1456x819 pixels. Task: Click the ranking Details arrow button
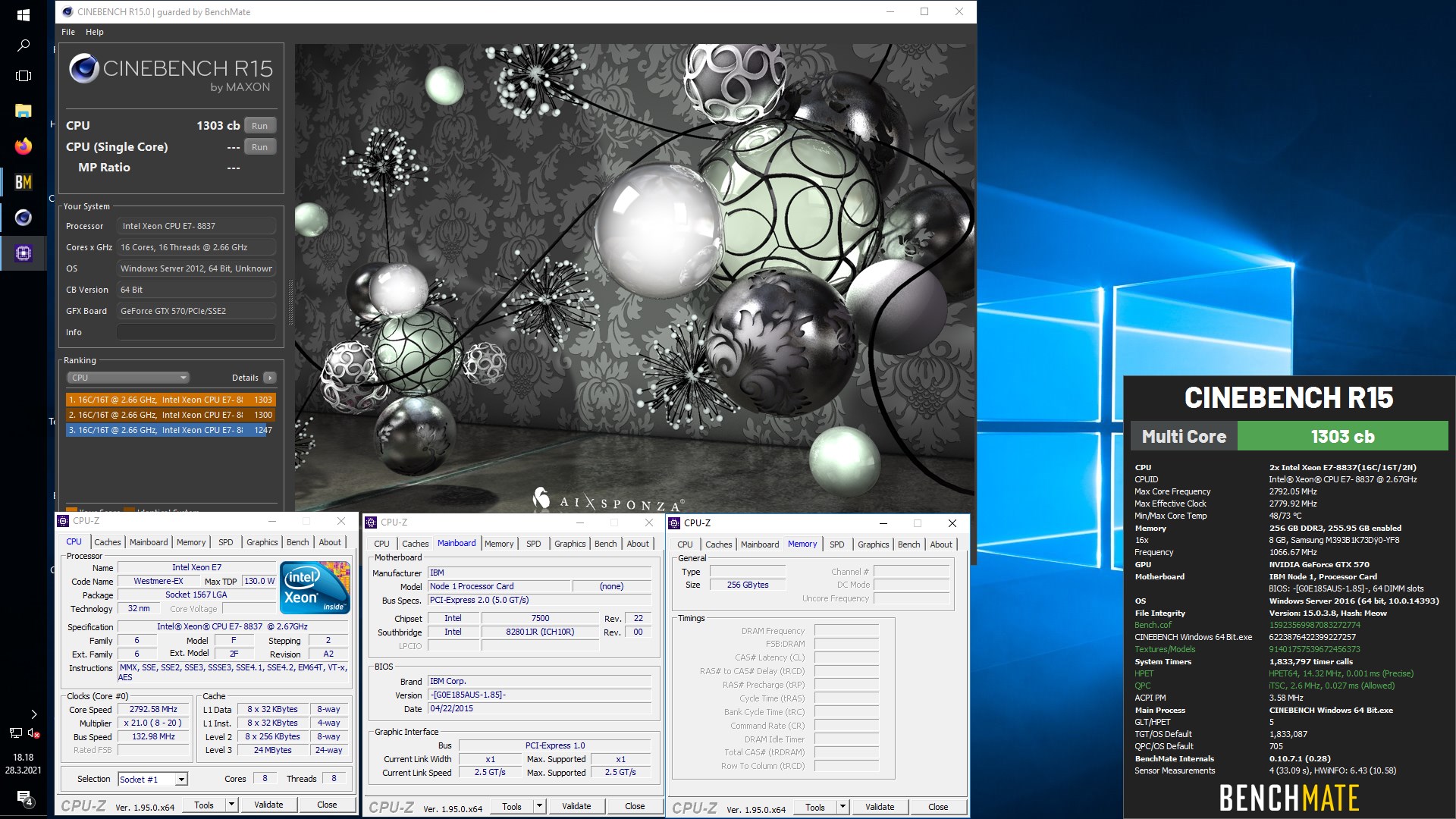[270, 378]
